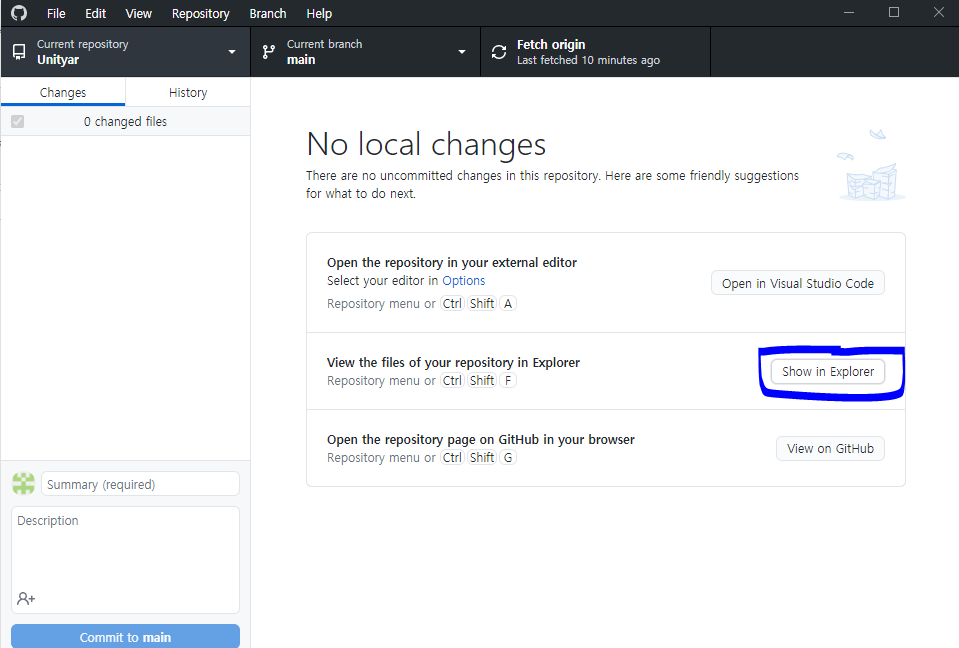Click the user avatar beside Summary field
Screen dimensions: 959x648
pyautogui.click(x=23, y=484)
